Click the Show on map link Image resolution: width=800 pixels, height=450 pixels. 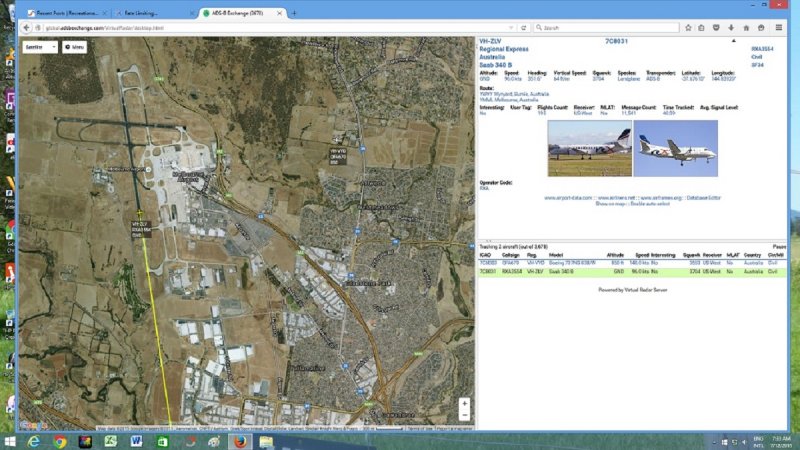[x=610, y=204]
